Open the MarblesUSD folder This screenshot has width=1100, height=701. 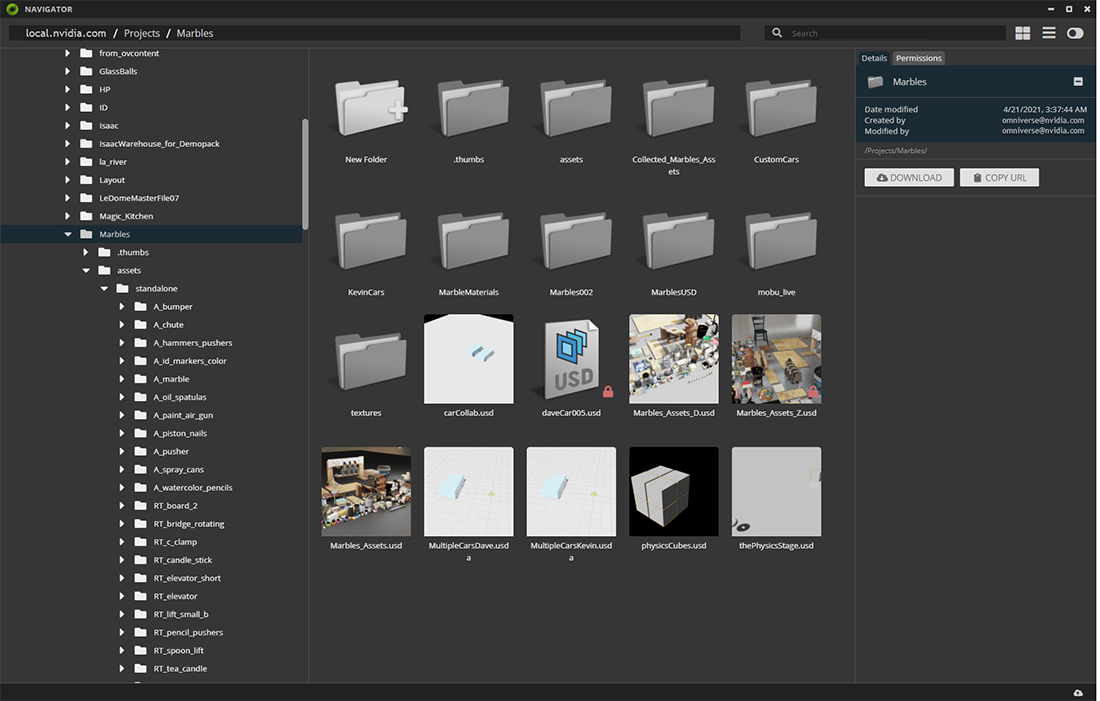(x=678, y=241)
